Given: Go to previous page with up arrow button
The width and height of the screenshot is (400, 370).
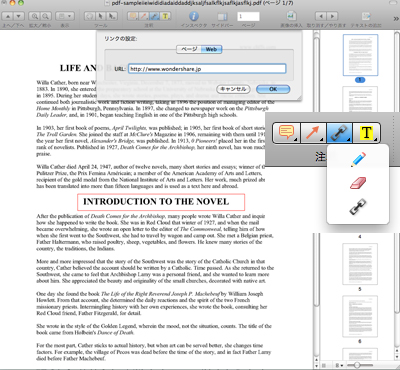Looking at the screenshot, I should point(8,16).
